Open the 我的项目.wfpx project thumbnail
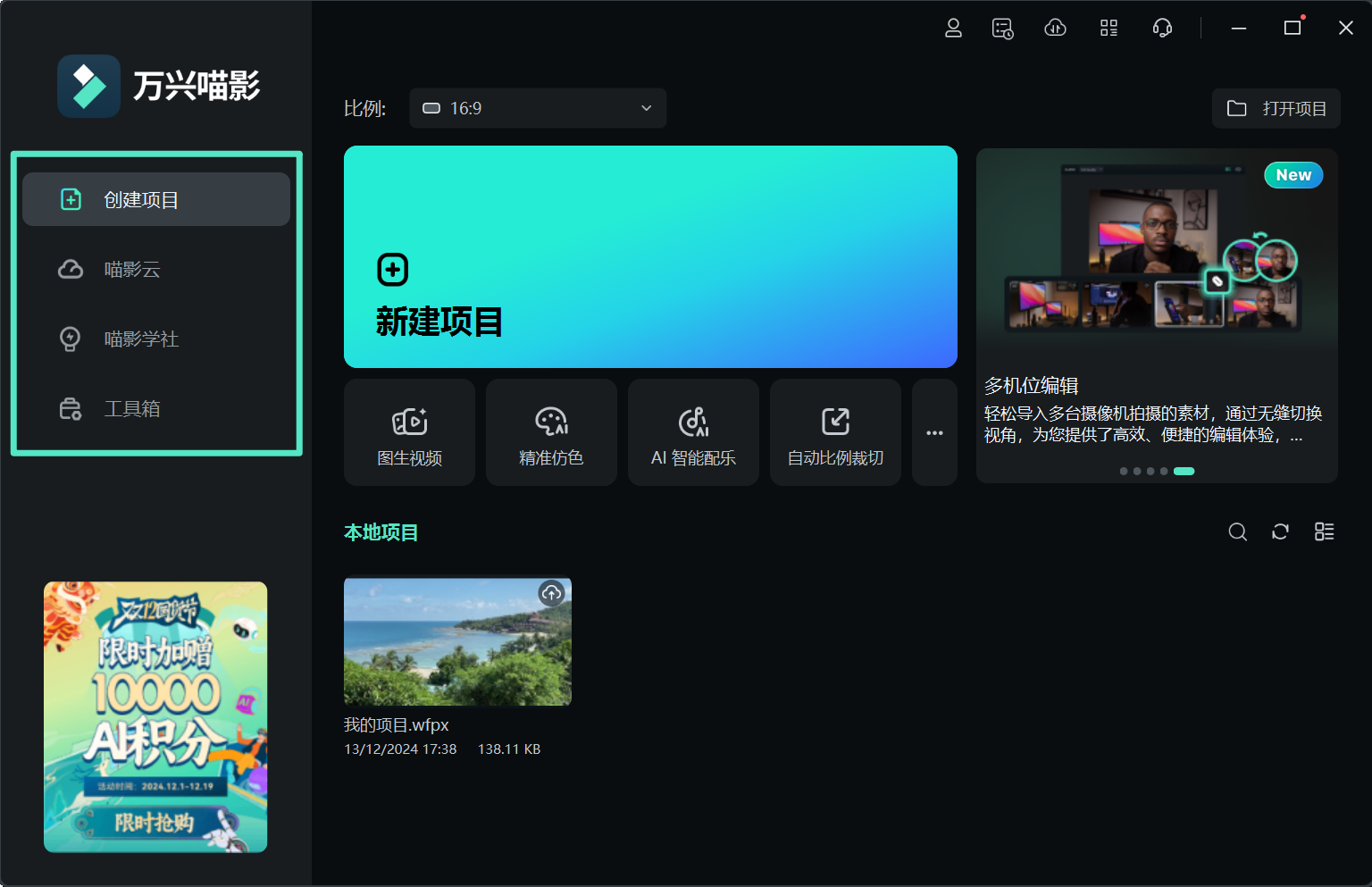This screenshot has height=887, width=1372. (457, 640)
